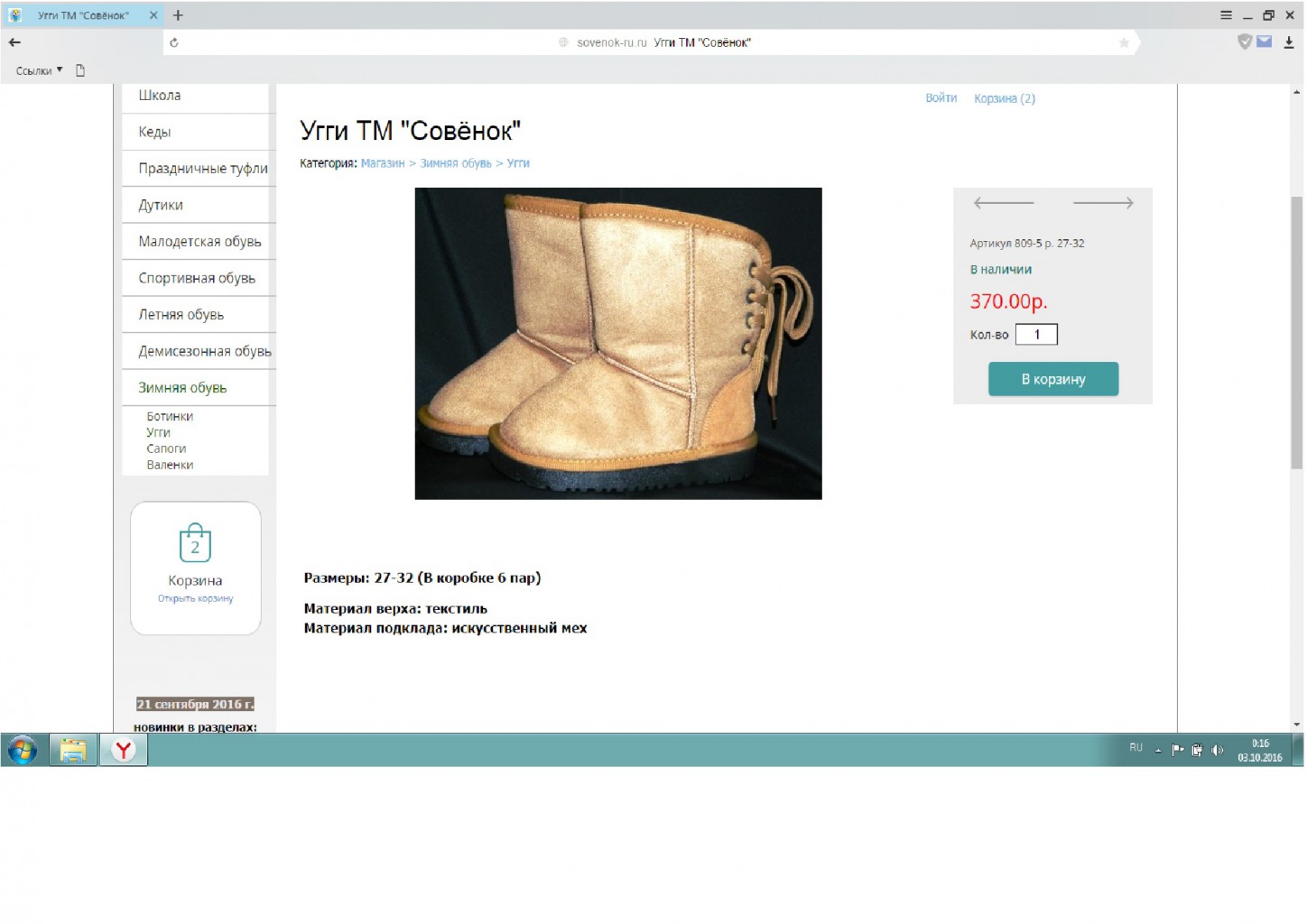This screenshot has height=924, width=1307.
Task: Open the browser hamburger menu
Action: [1226, 15]
